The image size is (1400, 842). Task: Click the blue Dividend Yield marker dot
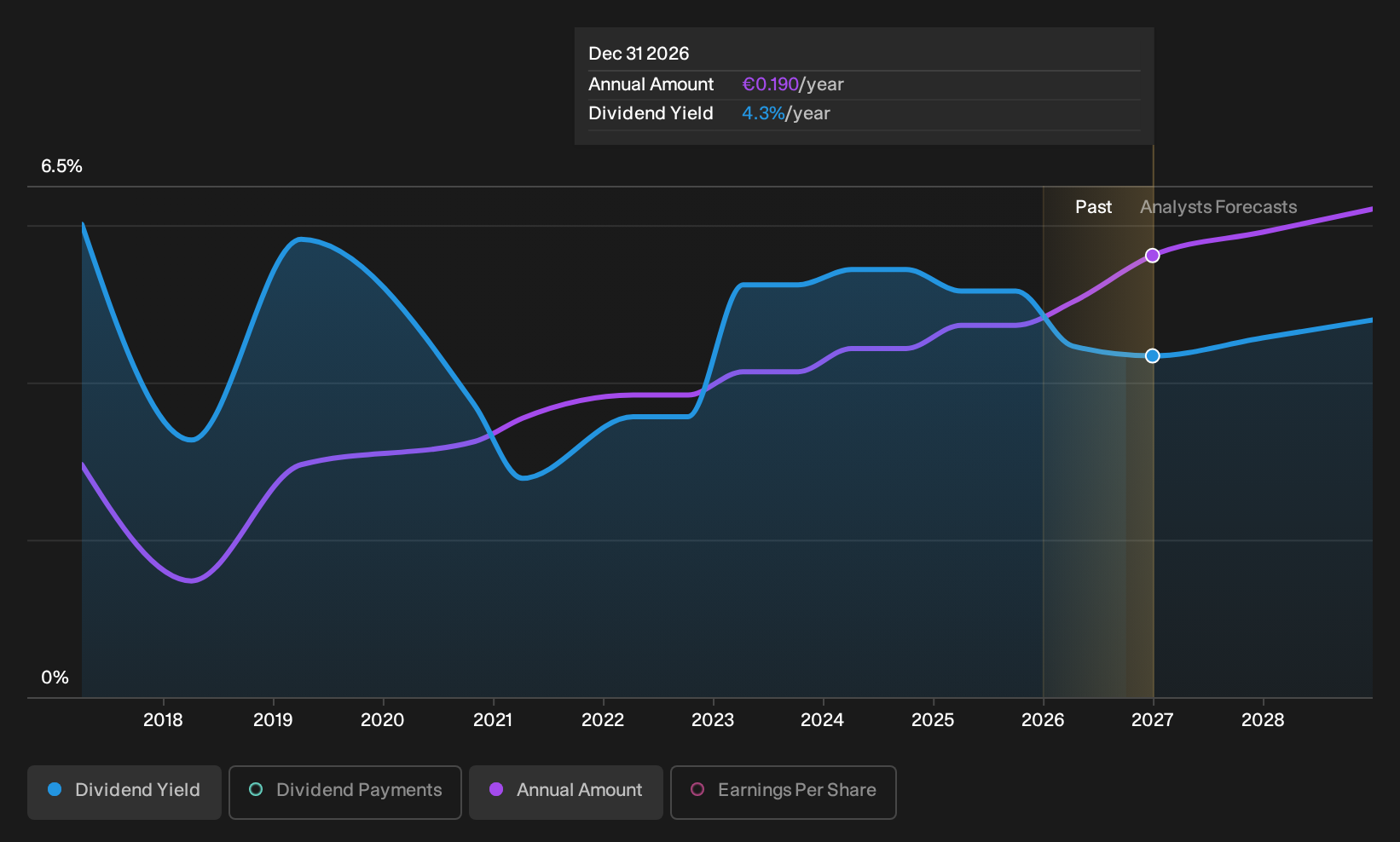1152,355
